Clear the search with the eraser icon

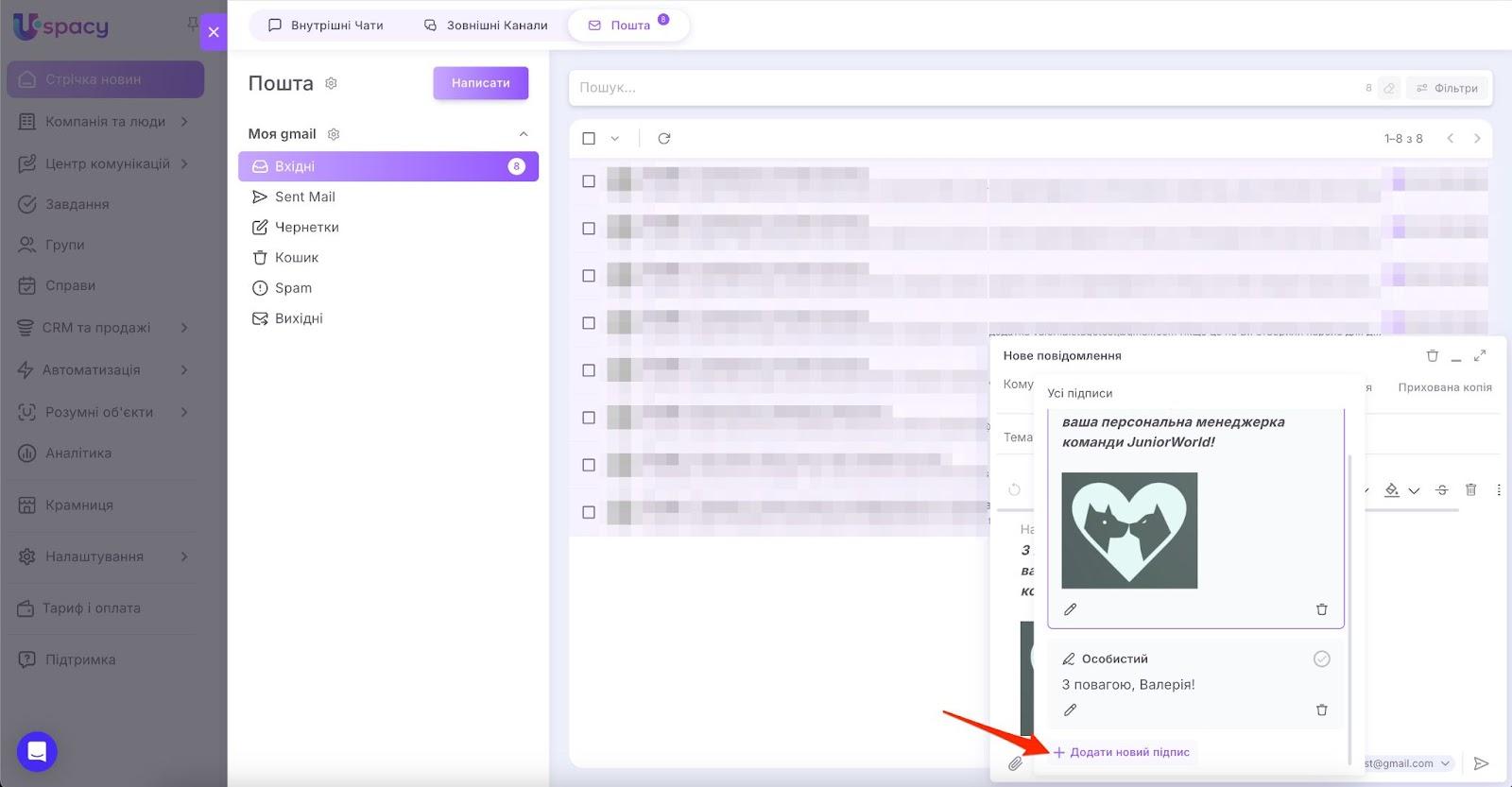tap(1389, 88)
